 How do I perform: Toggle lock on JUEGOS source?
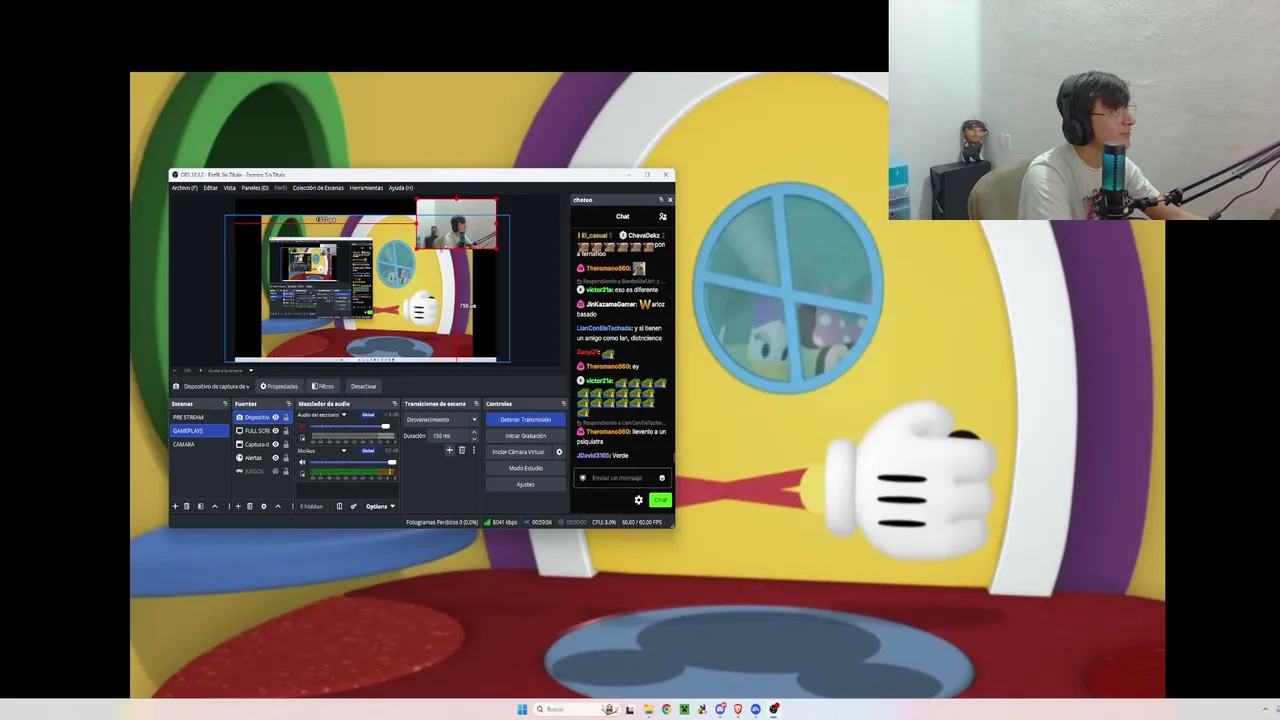click(286, 471)
